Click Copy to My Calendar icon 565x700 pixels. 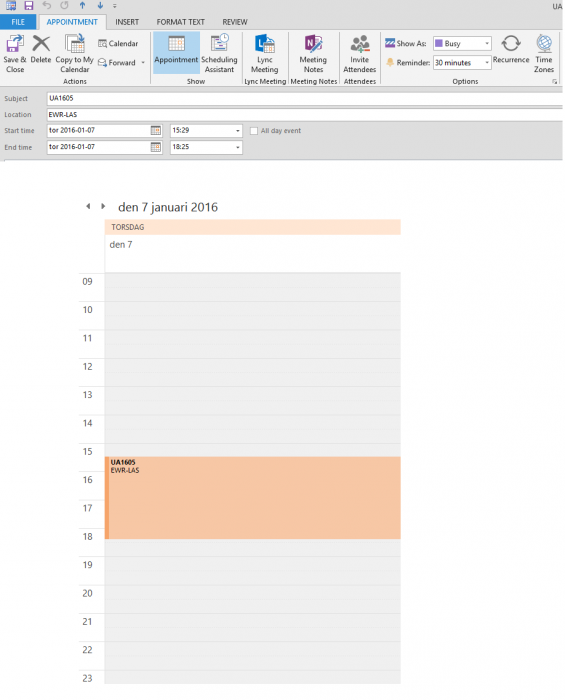75,44
